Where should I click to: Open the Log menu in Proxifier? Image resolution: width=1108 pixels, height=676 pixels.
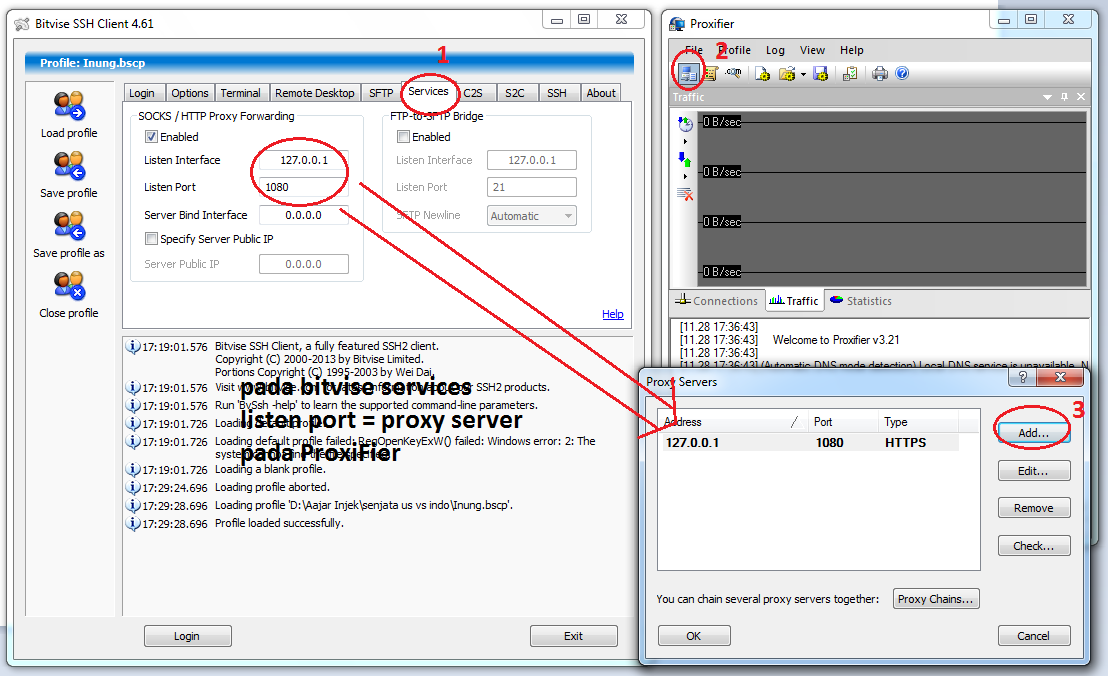[775, 50]
